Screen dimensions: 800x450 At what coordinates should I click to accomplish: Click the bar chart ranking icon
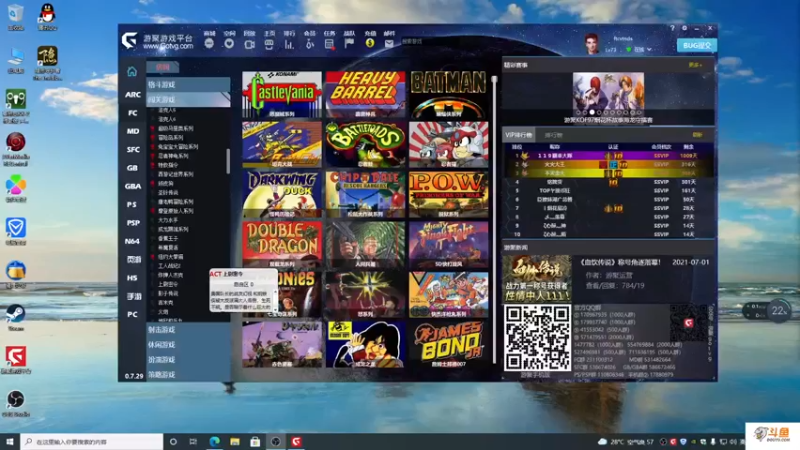point(289,44)
